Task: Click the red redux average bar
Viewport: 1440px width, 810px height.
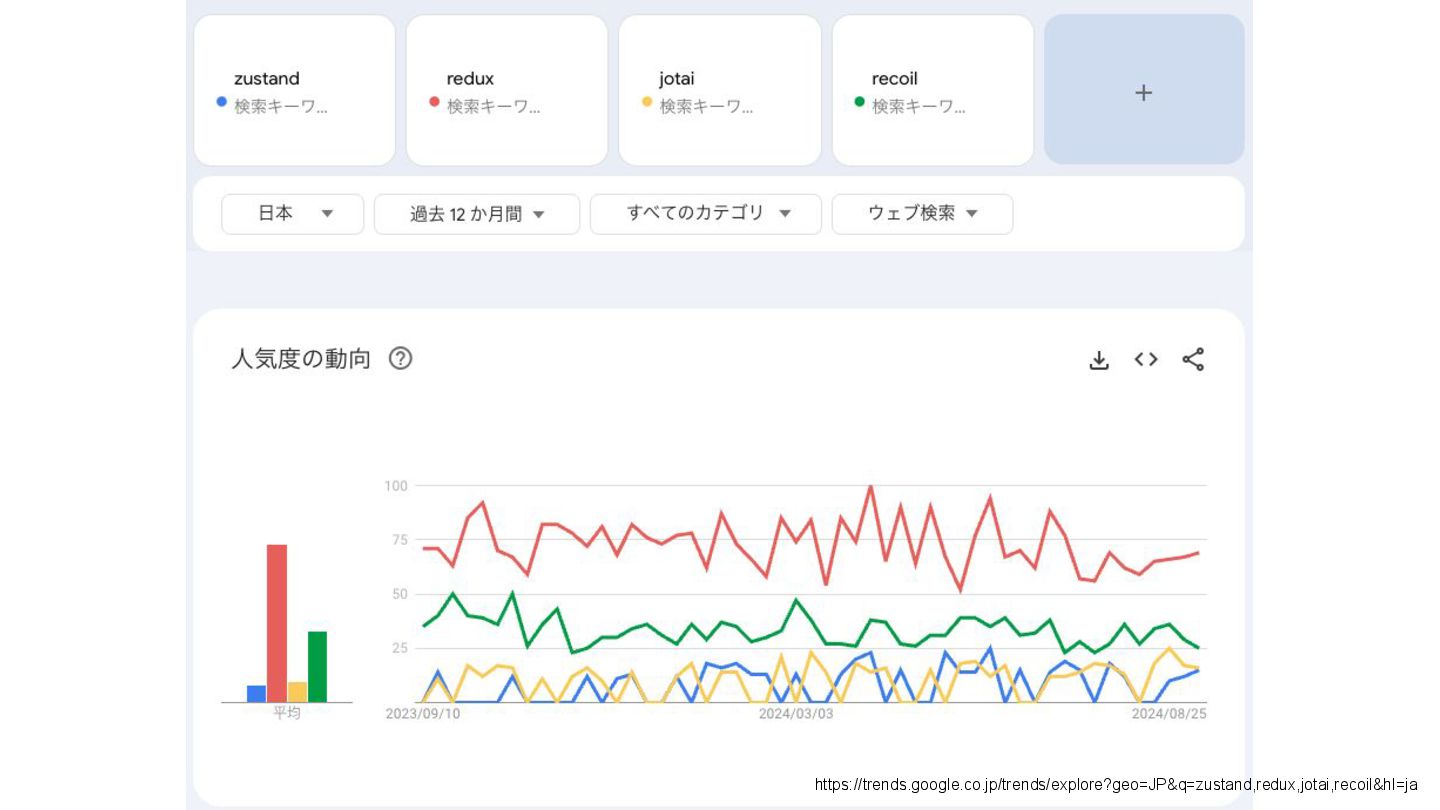Action: [x=277, y=623]
